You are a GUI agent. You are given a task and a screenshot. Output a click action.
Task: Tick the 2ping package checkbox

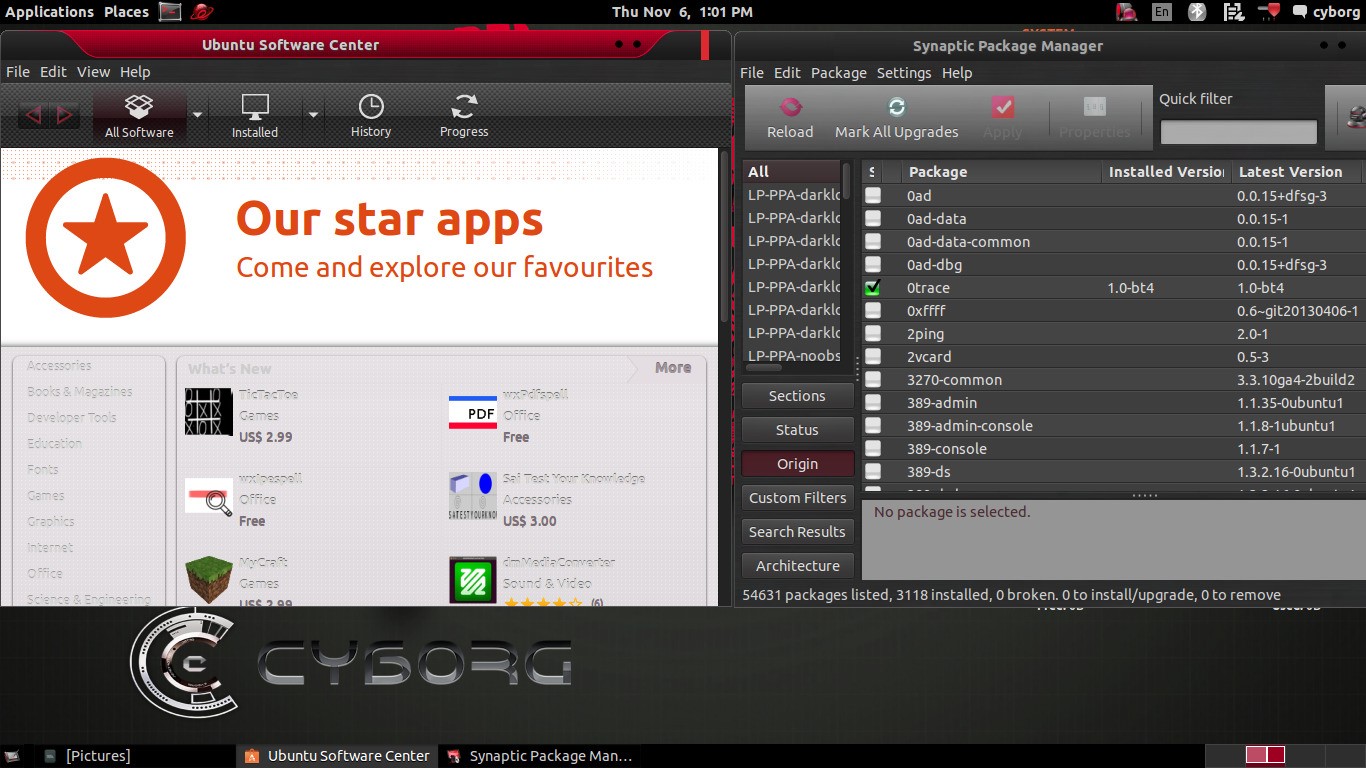click(x=873, y=334)
